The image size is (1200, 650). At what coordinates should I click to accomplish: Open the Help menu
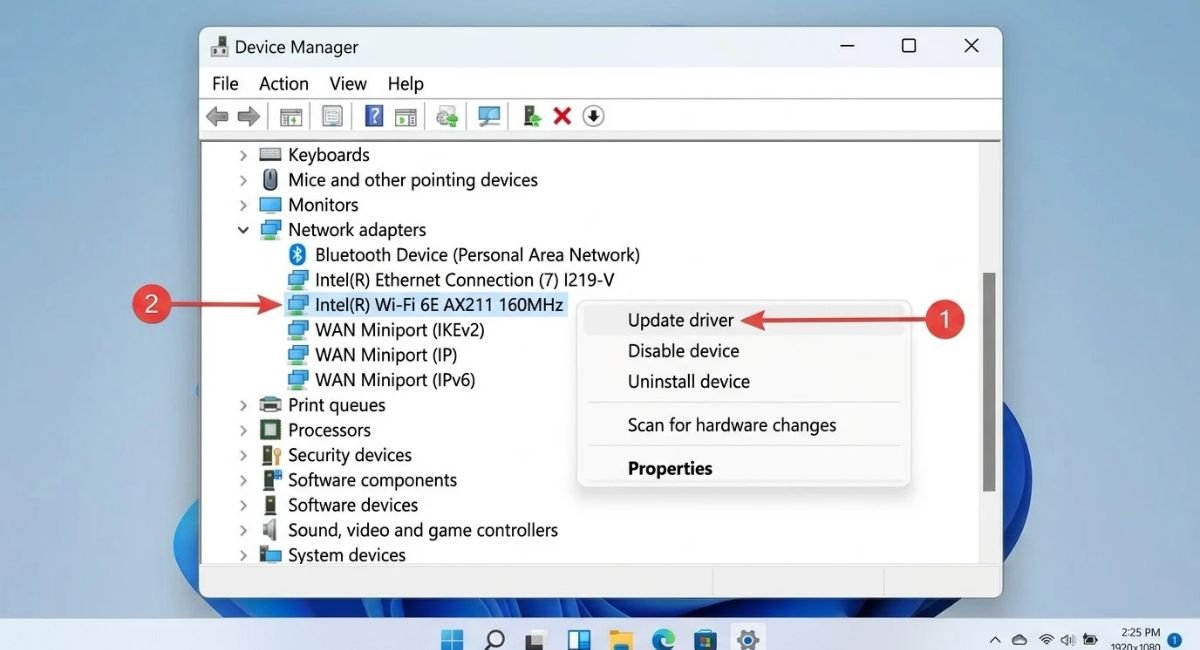pos(406,84)
